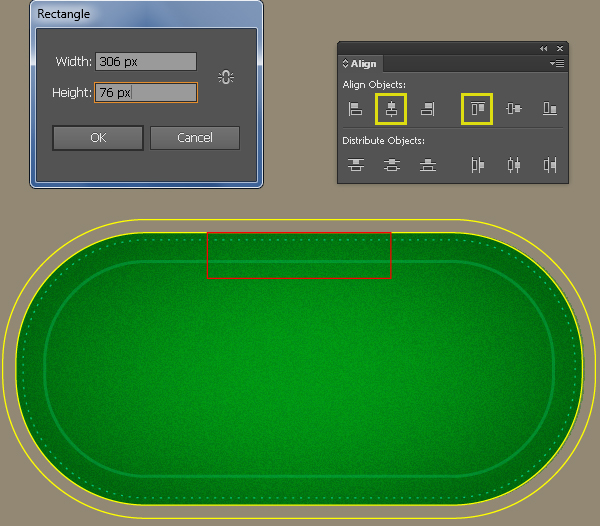Open the Align panel flyout menu
This screenshot has width=600, height=526.
[x=557, y=64]
